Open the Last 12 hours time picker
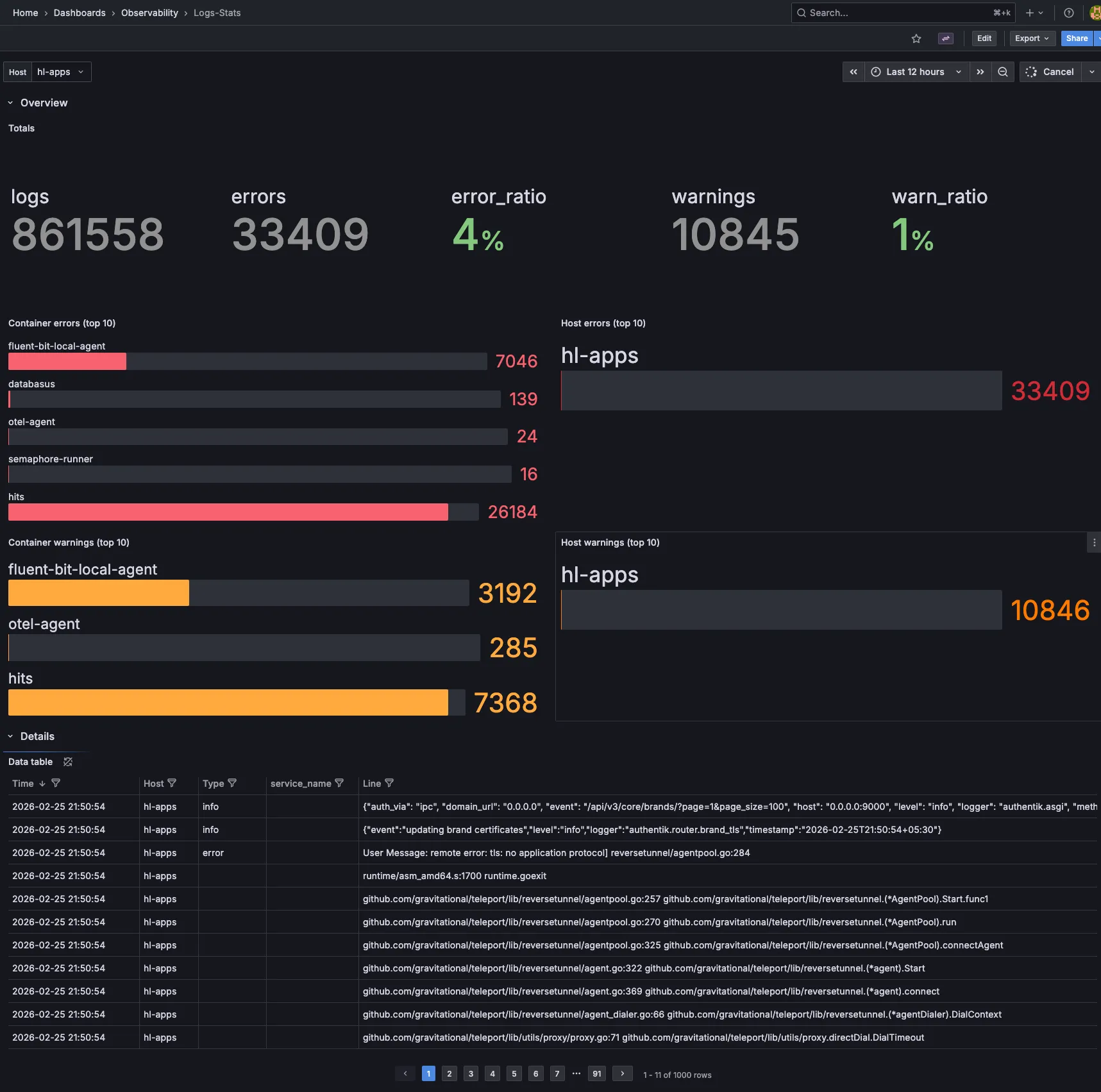The image size is (1101, 1092). coord(916,72)
